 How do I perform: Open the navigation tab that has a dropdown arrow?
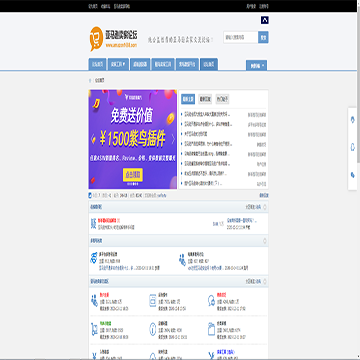tap(118, 64)
